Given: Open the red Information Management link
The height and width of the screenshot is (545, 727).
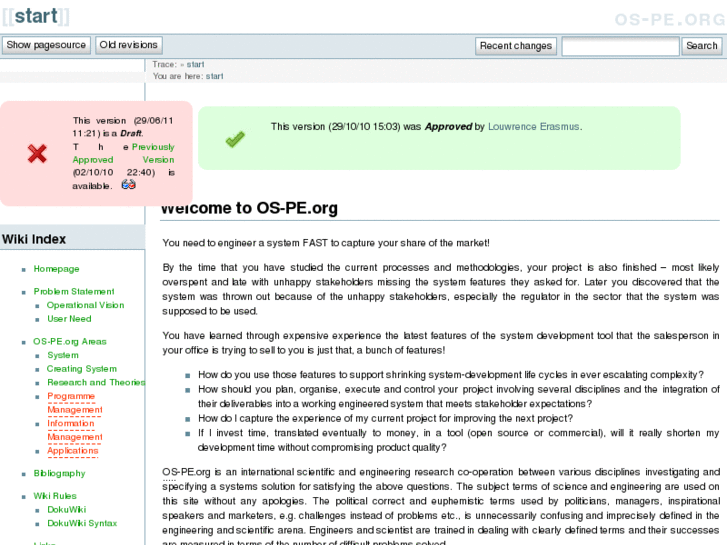Looking at the screenshot, I should tap(74, 430).
